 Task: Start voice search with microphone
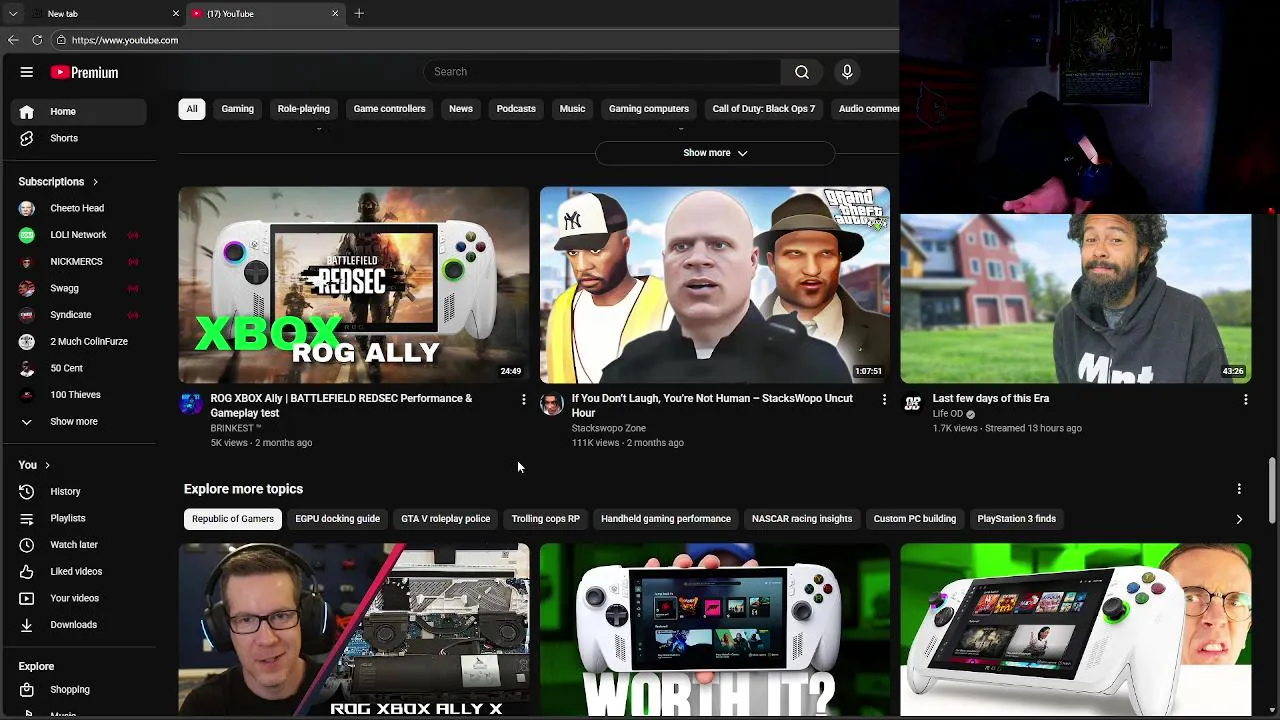(847, 72)
